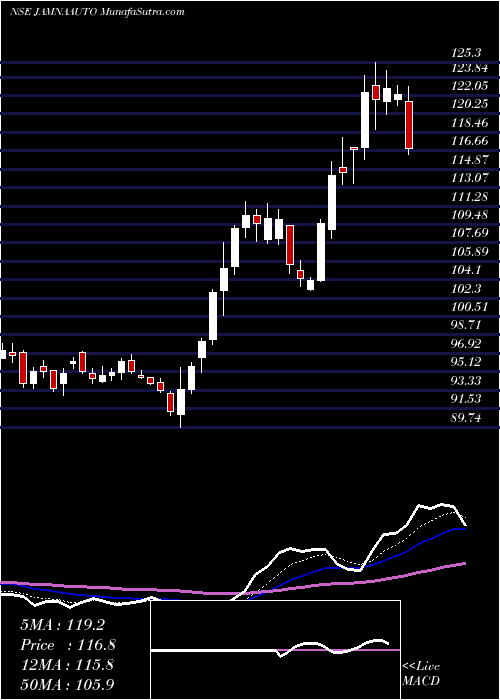Select the 104.1 price level label

pyautogui.click(x=467, y=270)
